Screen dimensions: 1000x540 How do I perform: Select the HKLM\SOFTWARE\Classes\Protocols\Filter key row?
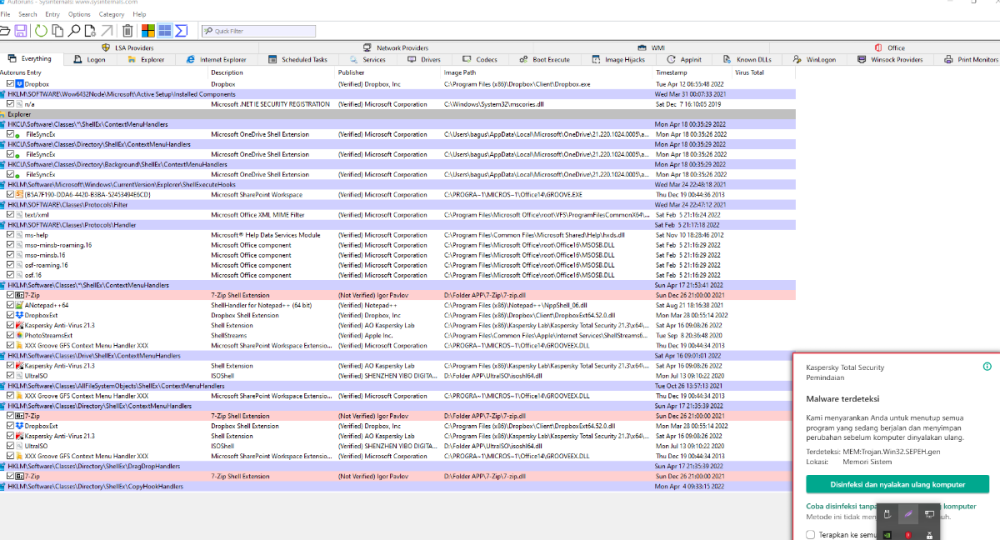(398, 205)
